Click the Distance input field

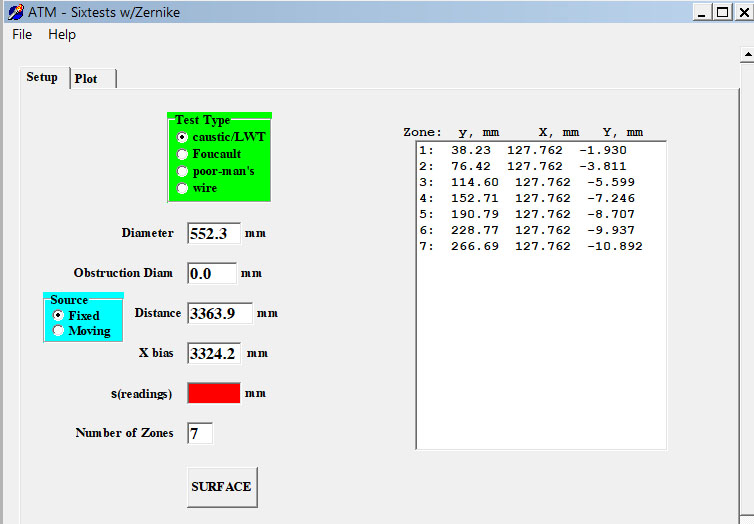tap(219, 313)
